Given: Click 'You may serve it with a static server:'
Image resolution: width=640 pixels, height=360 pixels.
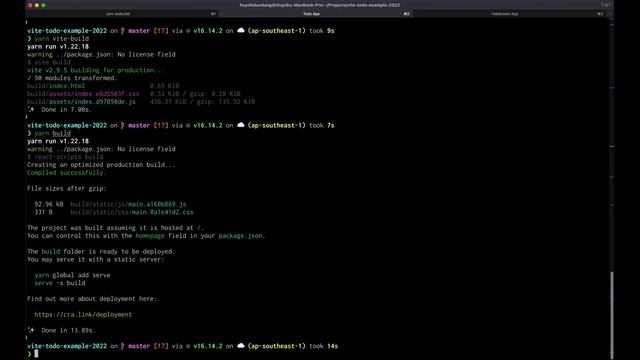Looking at the screenshot, I should [x=96, y=260].
